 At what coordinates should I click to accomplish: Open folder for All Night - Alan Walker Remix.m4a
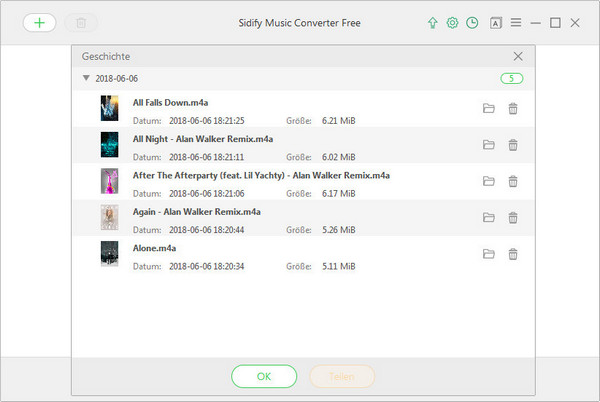coord(489,145)
